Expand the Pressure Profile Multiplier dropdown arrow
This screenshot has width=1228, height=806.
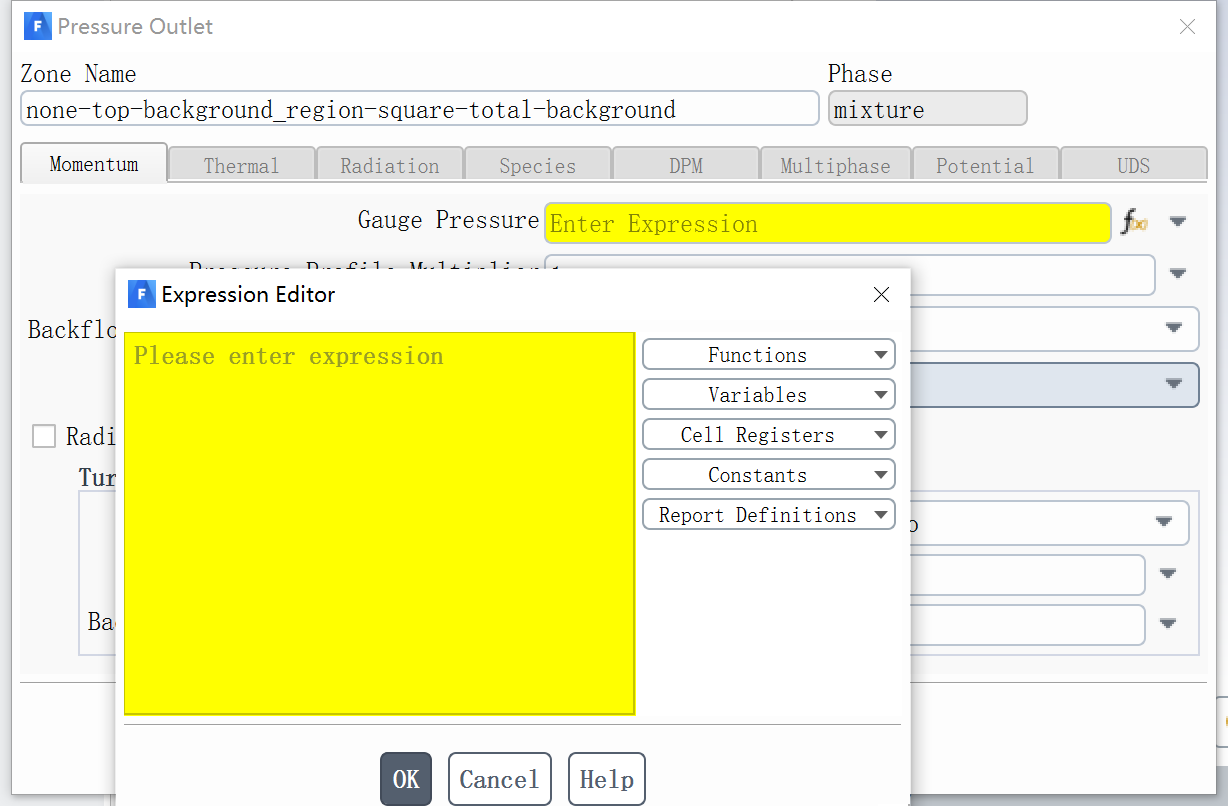[x=1178, y=273]
